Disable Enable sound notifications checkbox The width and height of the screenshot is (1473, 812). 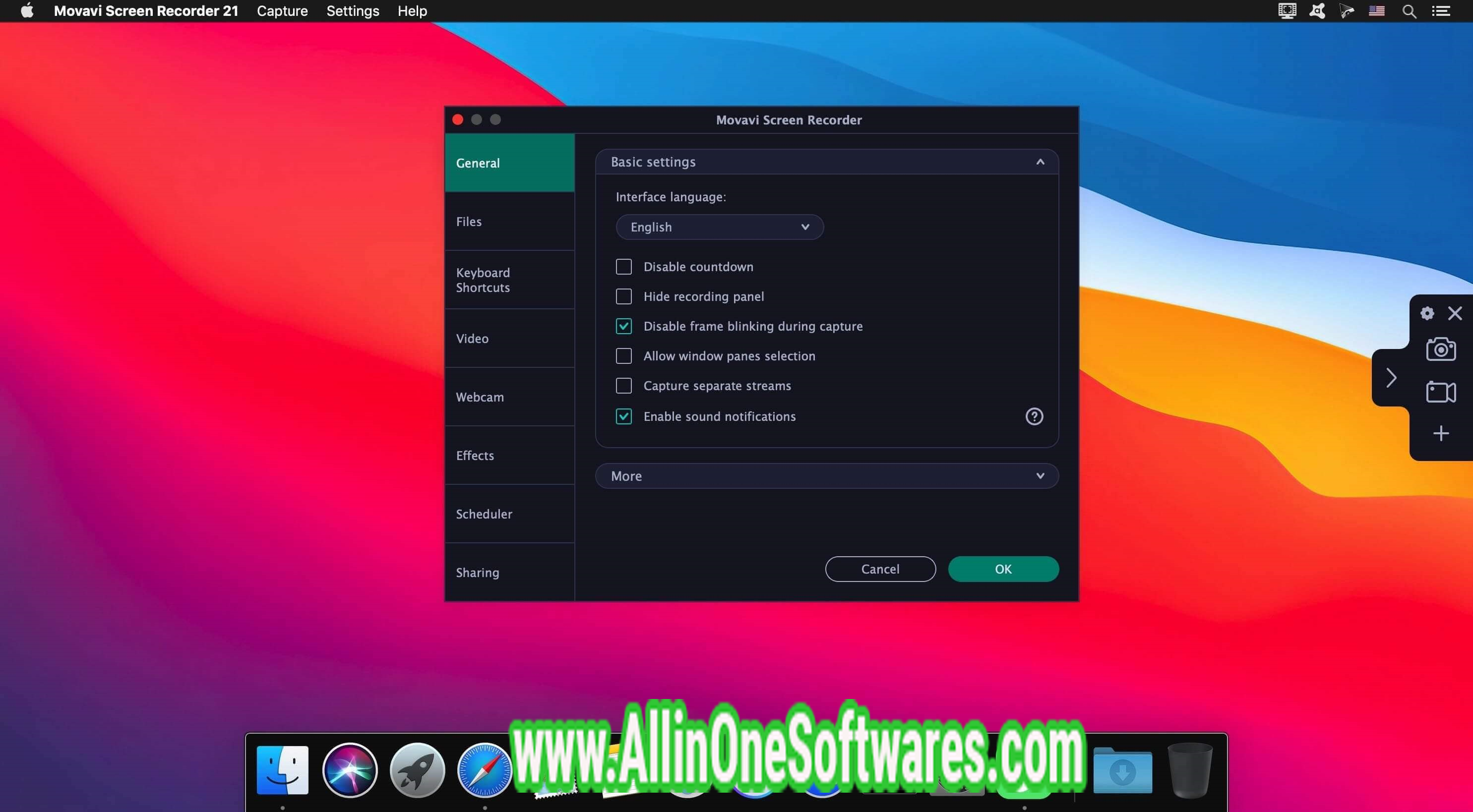623,417
